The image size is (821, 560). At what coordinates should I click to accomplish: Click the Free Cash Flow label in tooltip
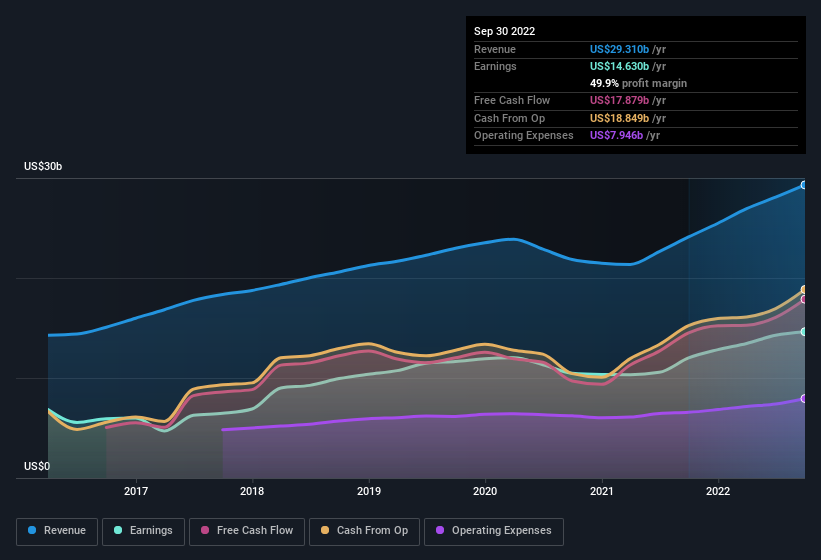[512, 100]
